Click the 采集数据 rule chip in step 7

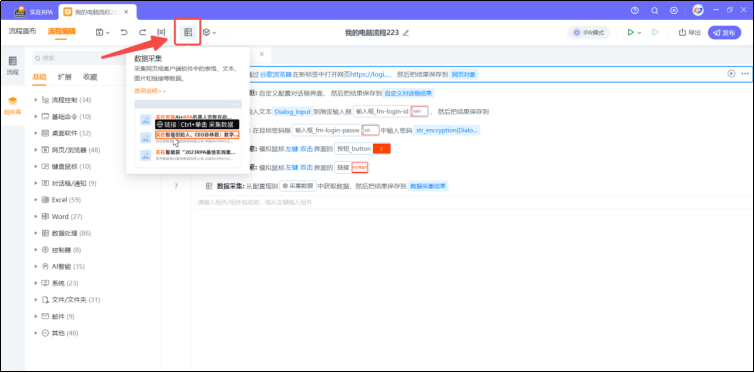[x=297, y=186]
